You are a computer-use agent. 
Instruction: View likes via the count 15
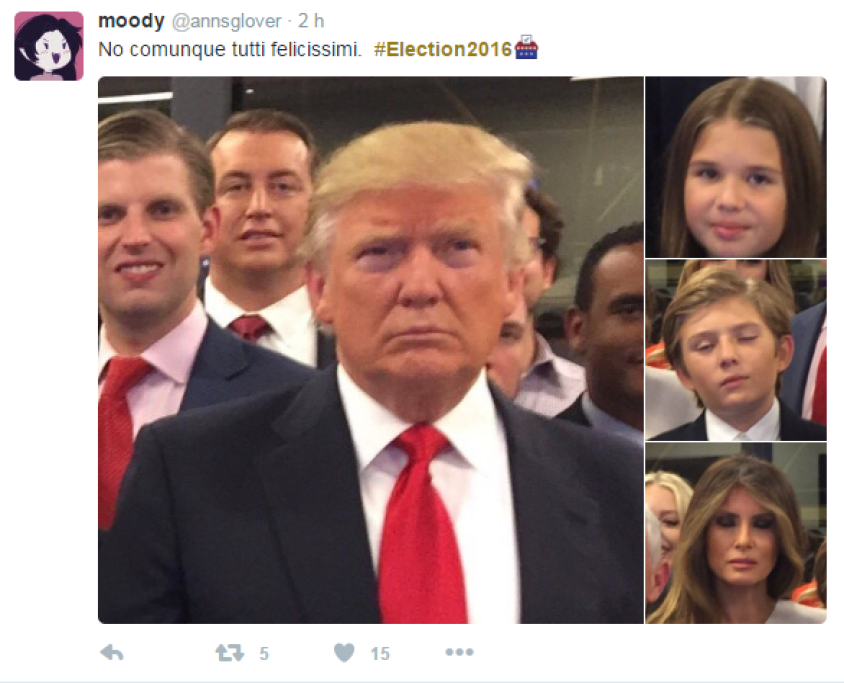(x=380, y=653)
